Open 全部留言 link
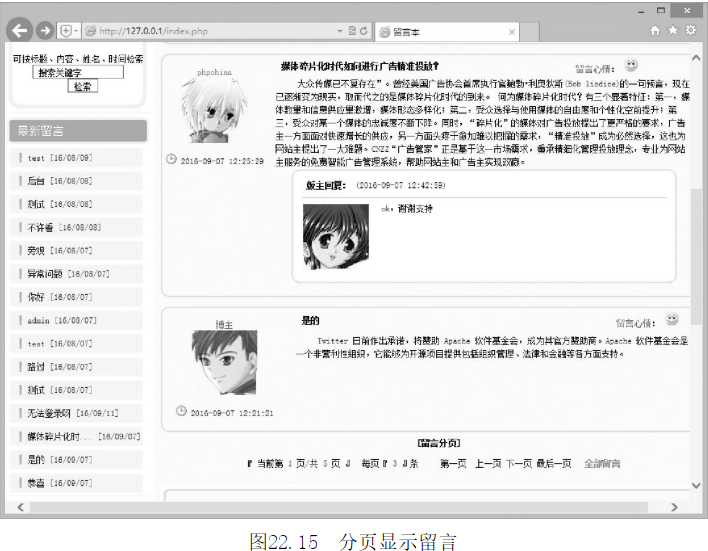This screenshot has height=551, width=708. coord(601,463)
